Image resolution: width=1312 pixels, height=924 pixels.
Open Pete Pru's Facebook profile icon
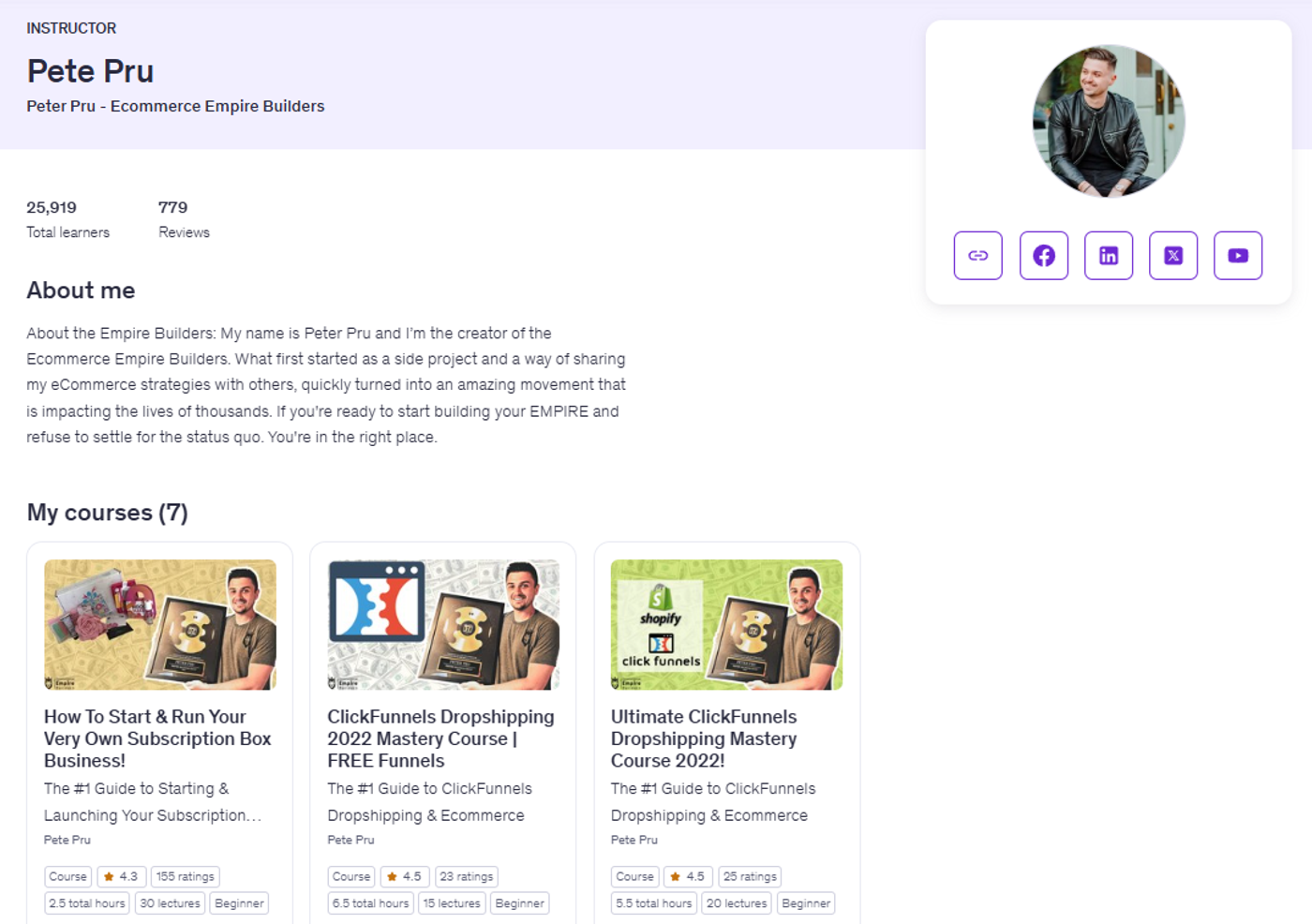(1044, 255)
